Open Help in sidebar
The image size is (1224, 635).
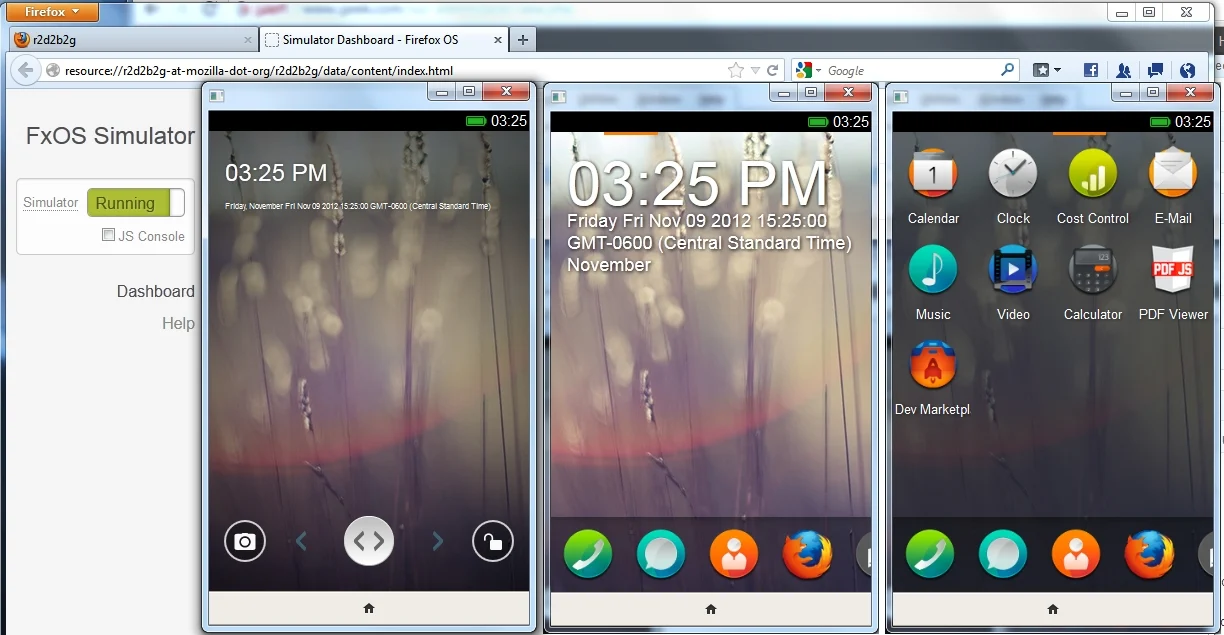pos(178,323)
